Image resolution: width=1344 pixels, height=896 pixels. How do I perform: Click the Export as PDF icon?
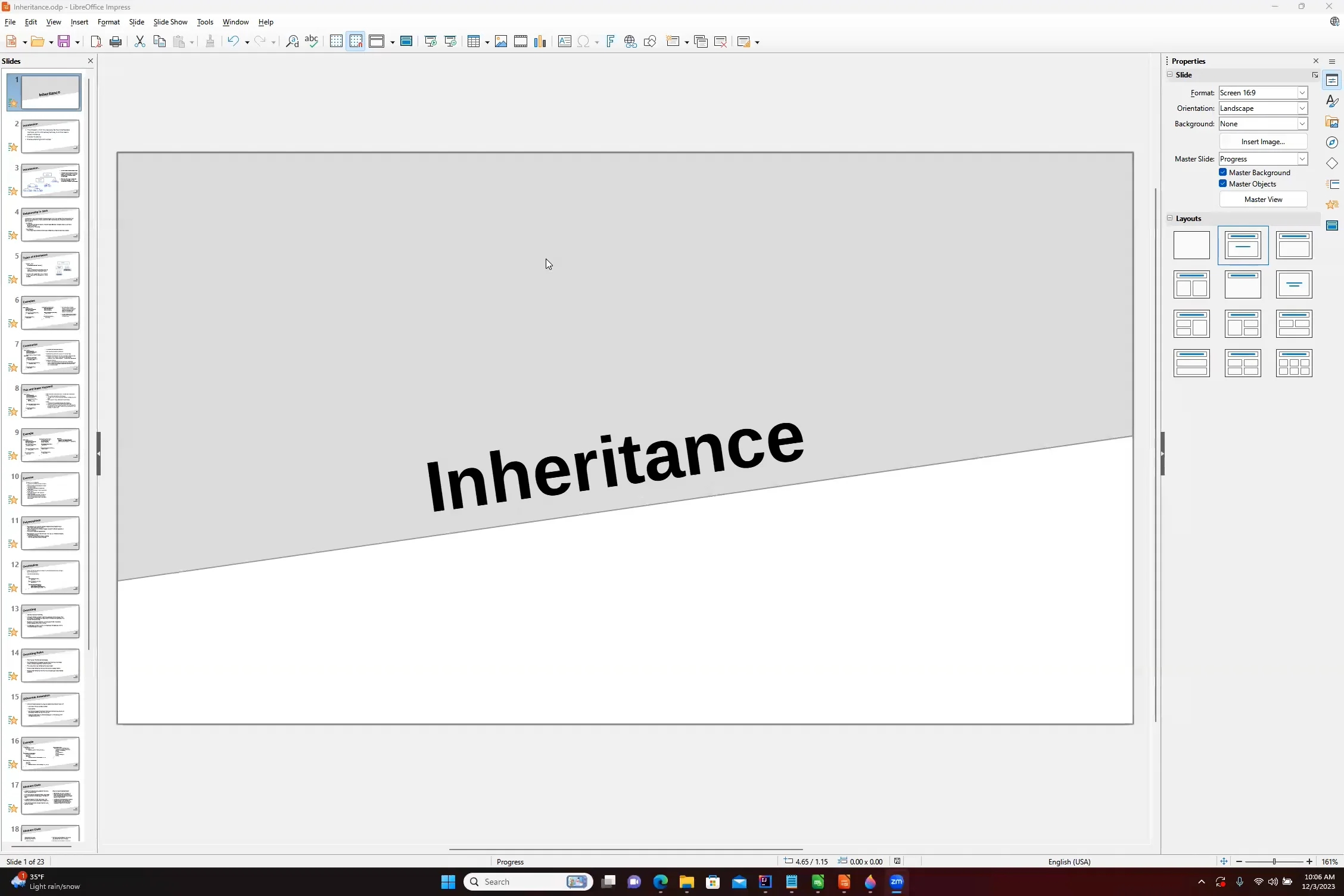click(96, 41)
